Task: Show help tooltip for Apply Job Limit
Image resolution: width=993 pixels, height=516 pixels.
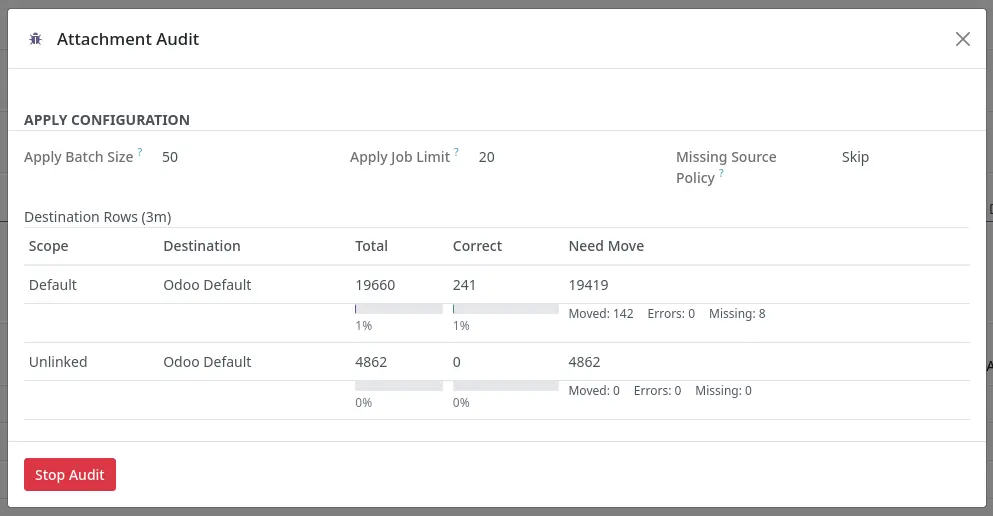Action: pos(456,152)
